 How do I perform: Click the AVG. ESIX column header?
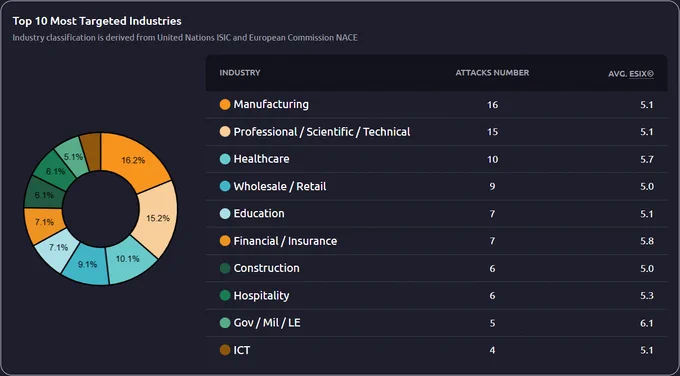point(631,74)
